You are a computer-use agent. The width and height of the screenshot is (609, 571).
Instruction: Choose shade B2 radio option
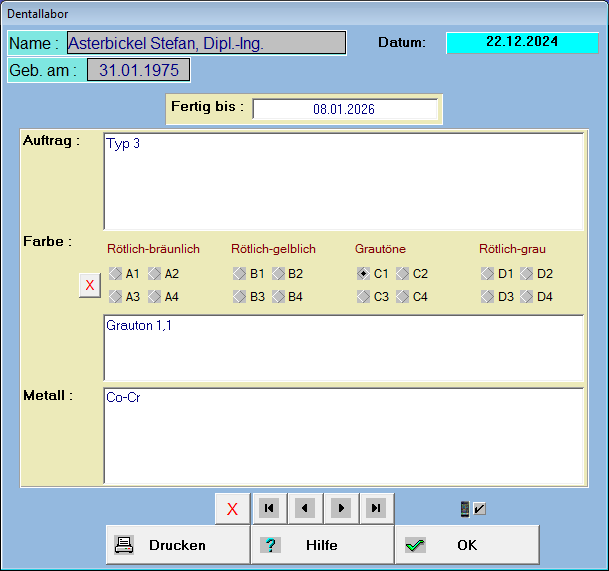point(278,273)
